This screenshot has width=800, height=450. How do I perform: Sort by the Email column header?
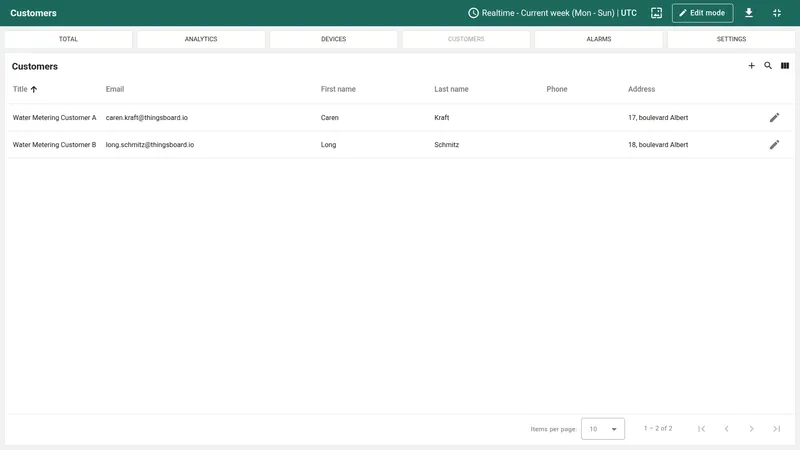point(115,89)
